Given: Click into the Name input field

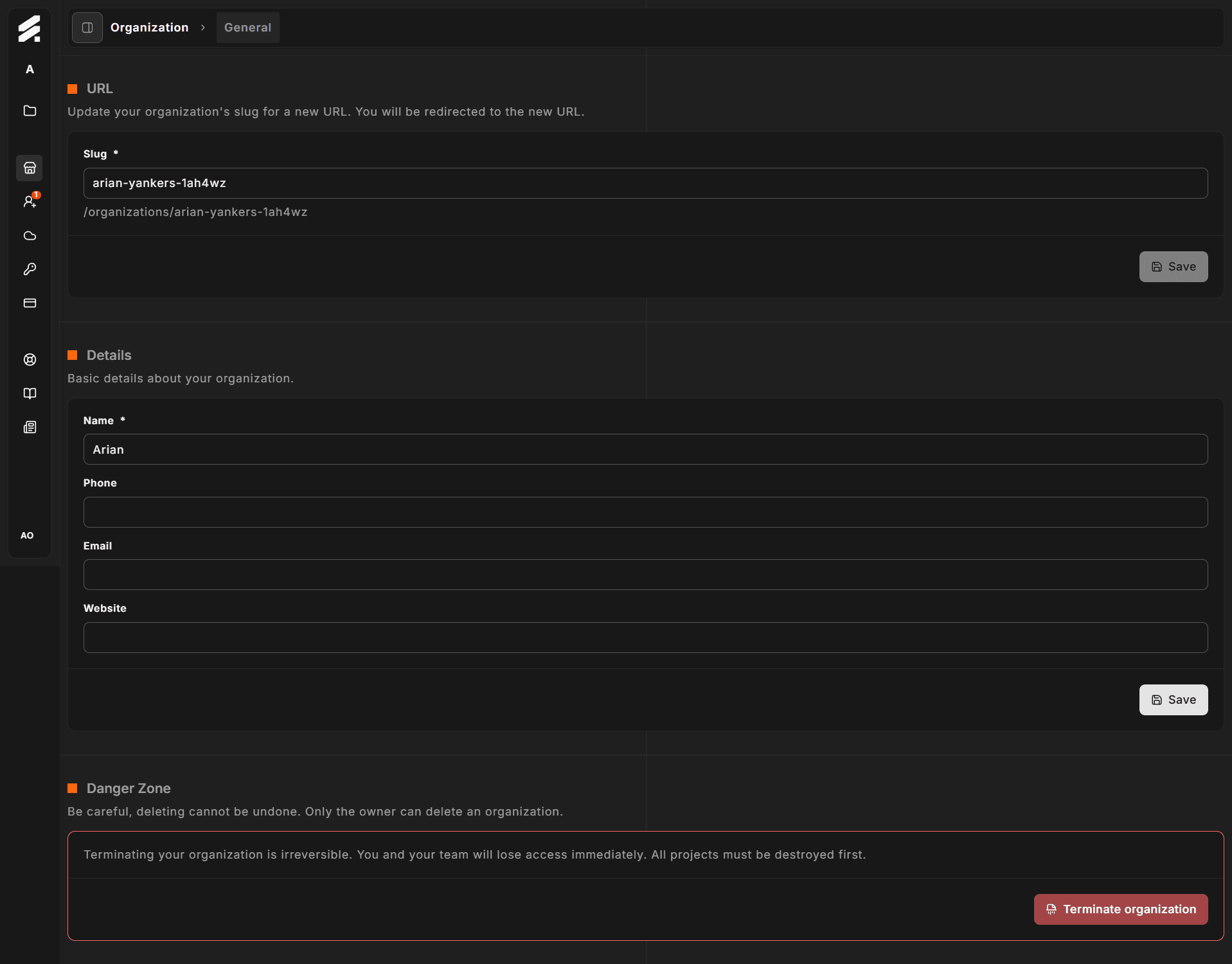Looking at the screenshot, I should (x=645, y=449).
